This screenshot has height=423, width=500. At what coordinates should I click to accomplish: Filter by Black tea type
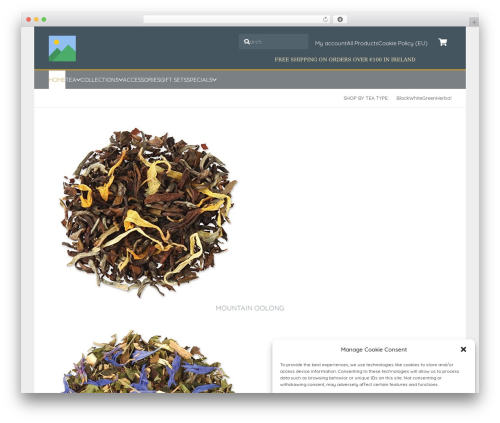pyautogui.click(x=402, y=98)
